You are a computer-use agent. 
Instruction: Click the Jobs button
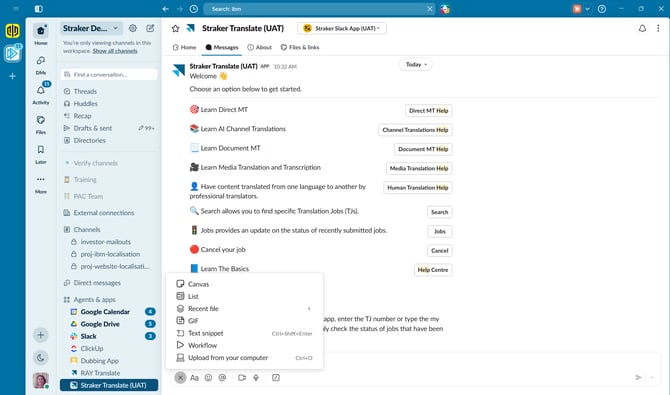(x=440, y=231)
